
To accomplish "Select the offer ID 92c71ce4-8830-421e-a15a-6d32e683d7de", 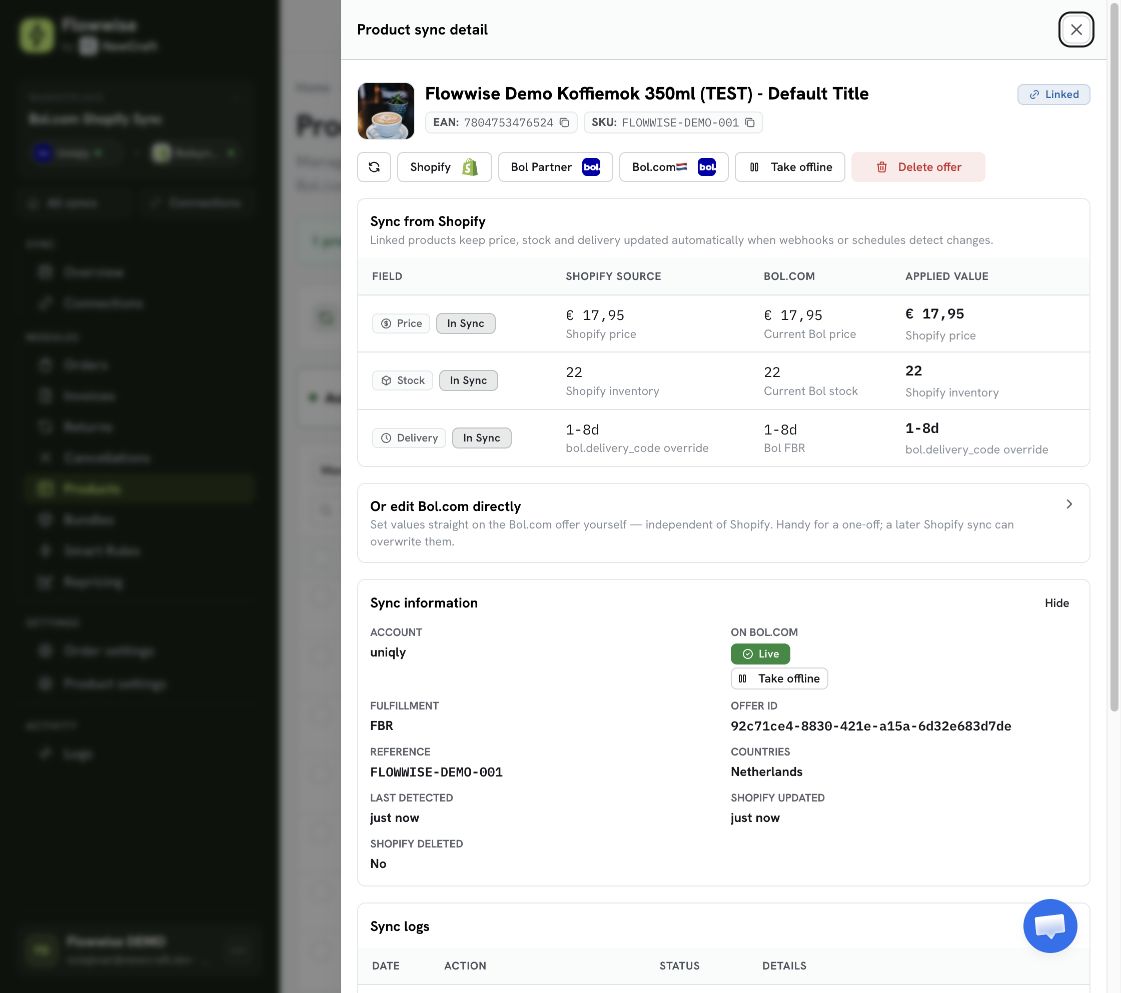I will tap(871, 726).
